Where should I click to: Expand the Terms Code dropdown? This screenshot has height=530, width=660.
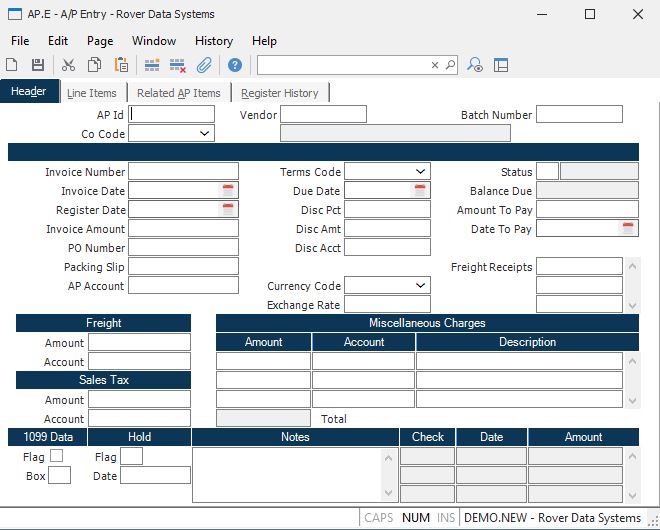coord(420,172)
